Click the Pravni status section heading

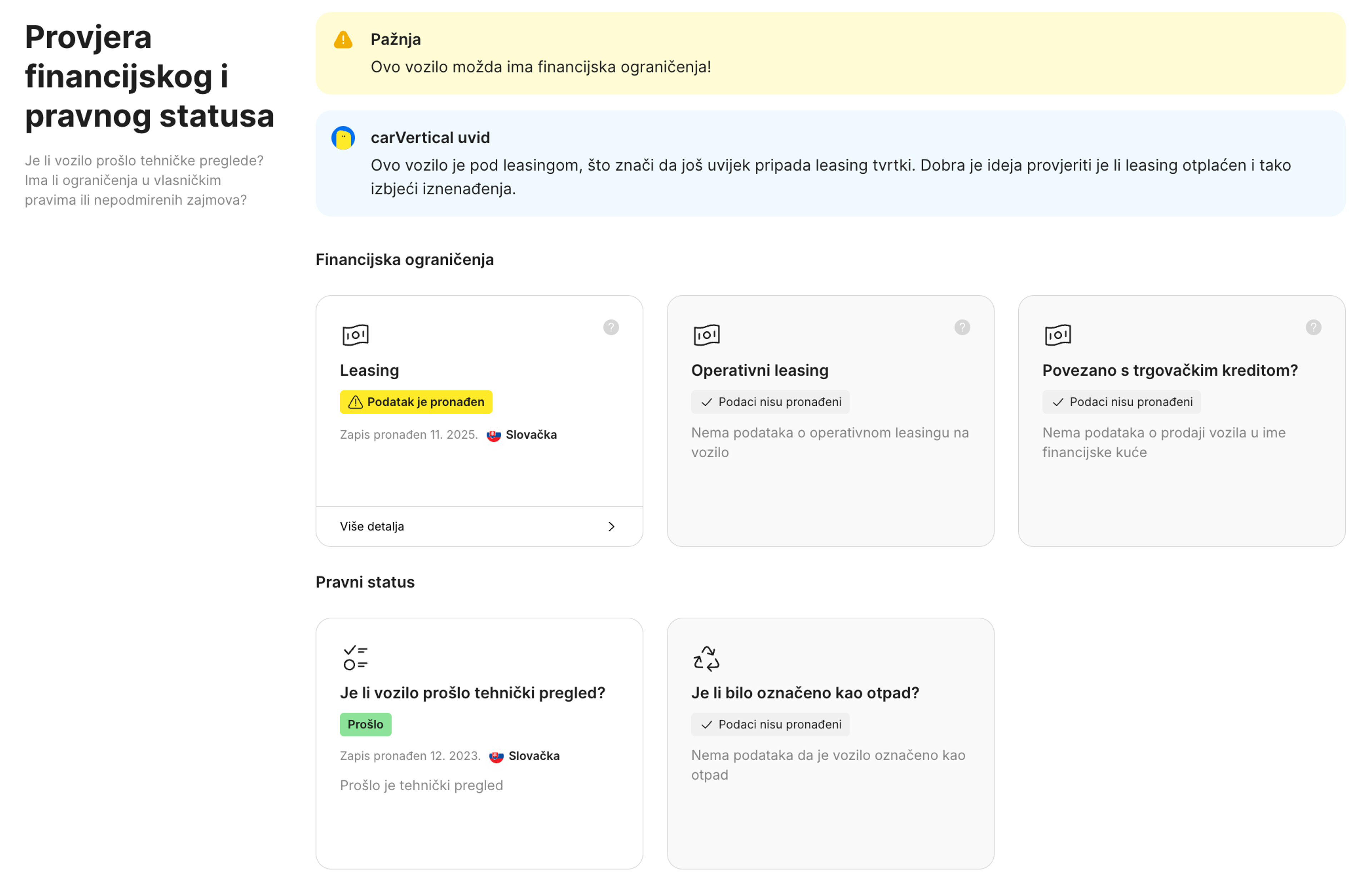365,582
